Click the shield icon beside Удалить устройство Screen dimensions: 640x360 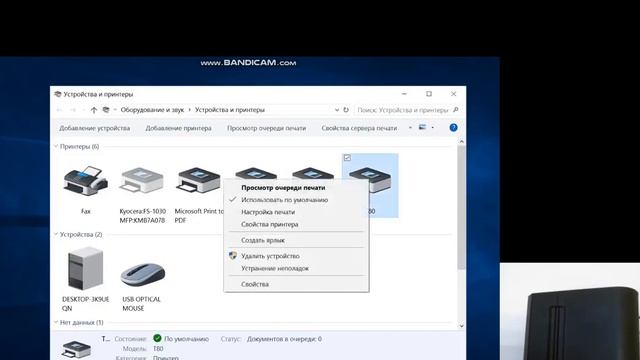[x=233, y=256]
